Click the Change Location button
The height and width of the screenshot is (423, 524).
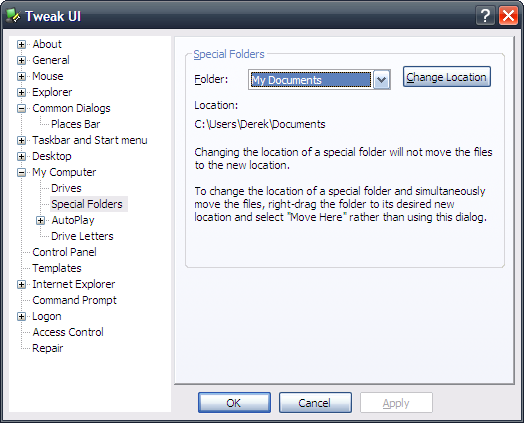coord(446,77)
